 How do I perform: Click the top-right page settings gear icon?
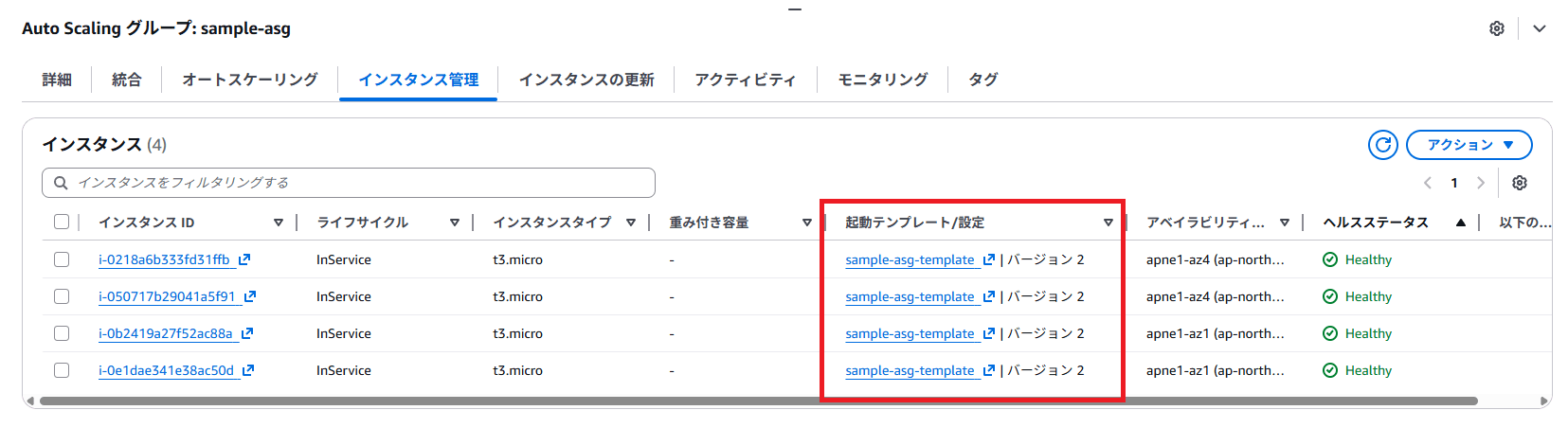click(x=1497, y=28)
